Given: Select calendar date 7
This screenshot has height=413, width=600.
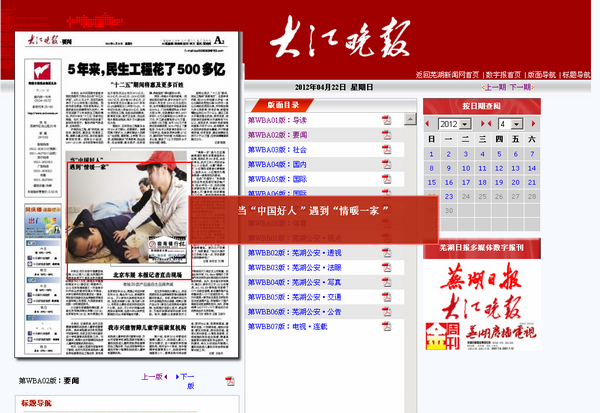Looking at the screenshot, I should tap(532, 154).
